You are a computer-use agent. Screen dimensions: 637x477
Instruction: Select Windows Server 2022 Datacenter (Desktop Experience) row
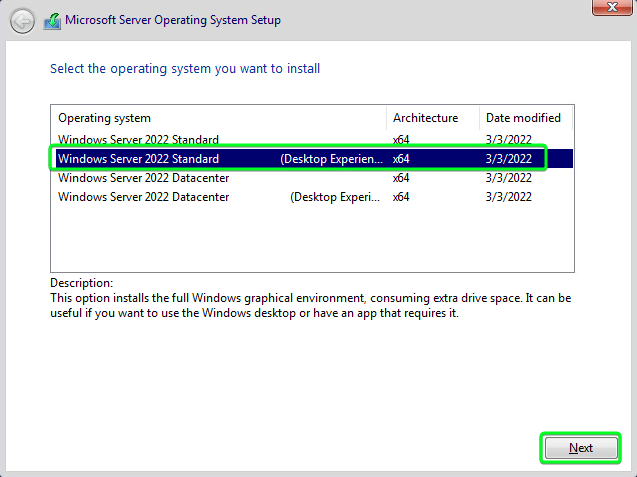point(314,197)
